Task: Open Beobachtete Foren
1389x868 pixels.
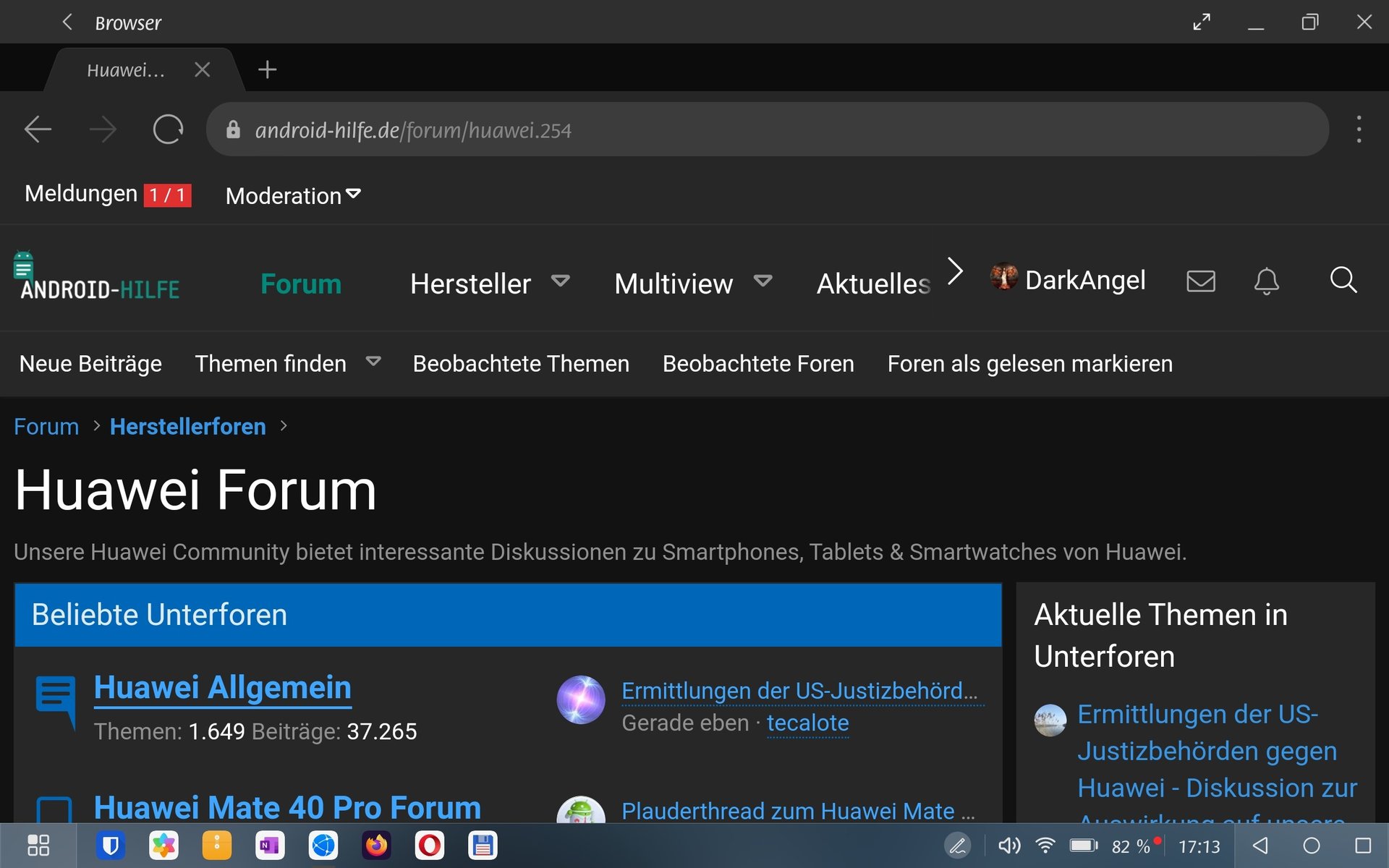Action: point(758,363)
